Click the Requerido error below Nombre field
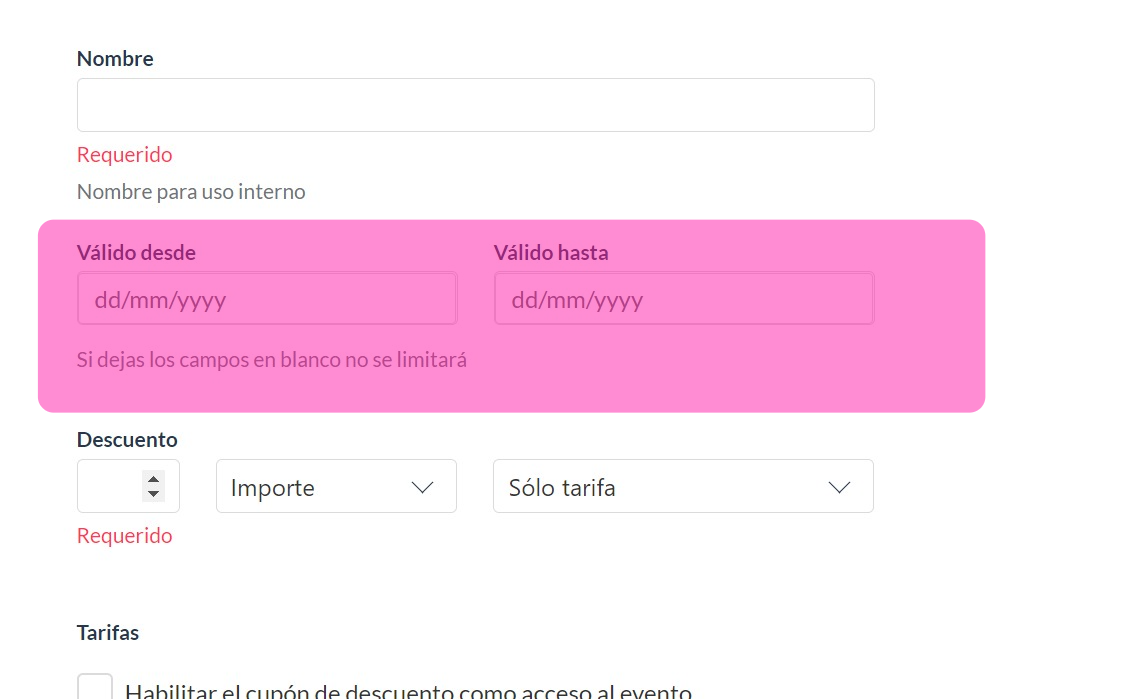The width and height of the screenshot is (1122, 699). pos(125,155)
